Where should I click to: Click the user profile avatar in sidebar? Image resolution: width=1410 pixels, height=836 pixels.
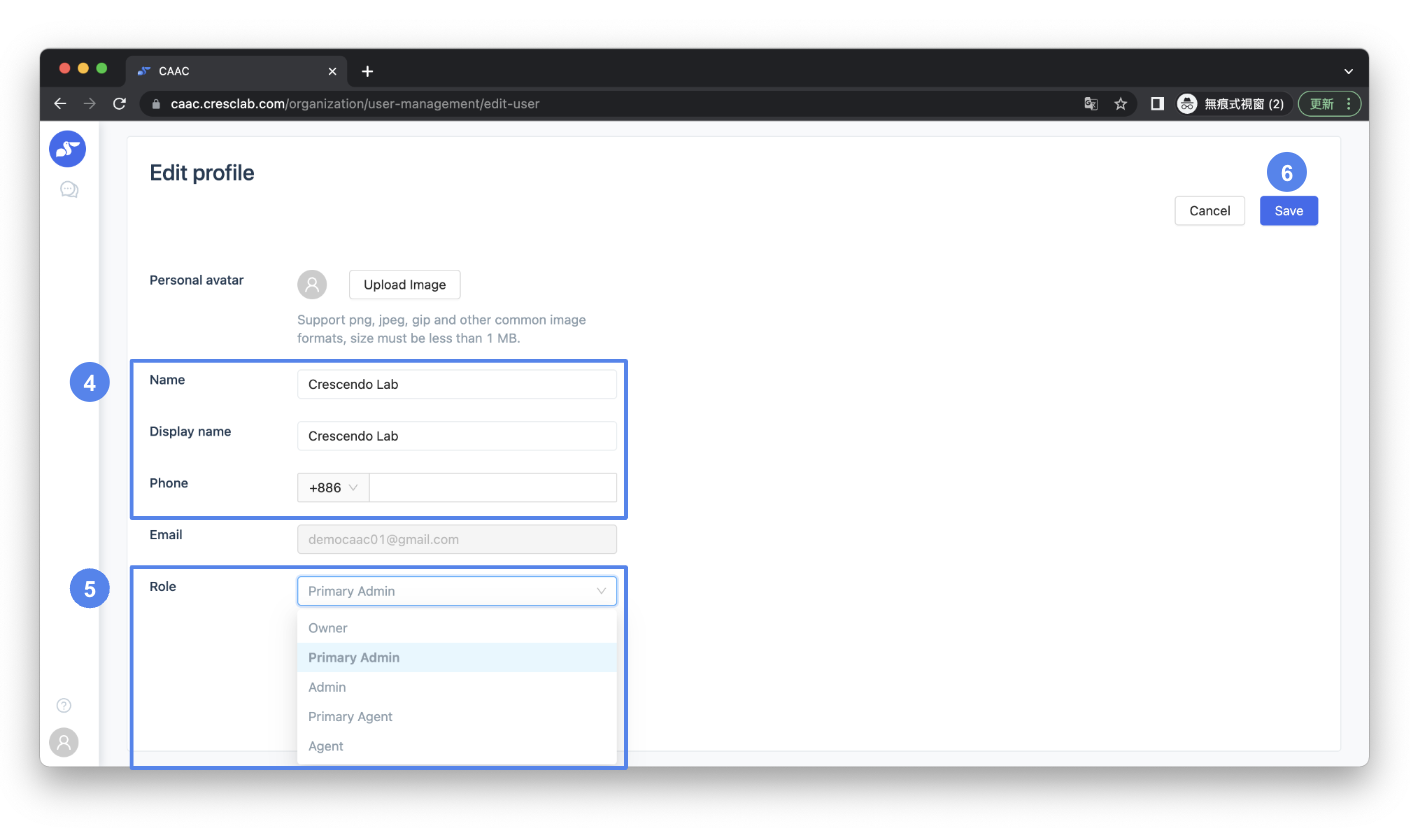64,742
